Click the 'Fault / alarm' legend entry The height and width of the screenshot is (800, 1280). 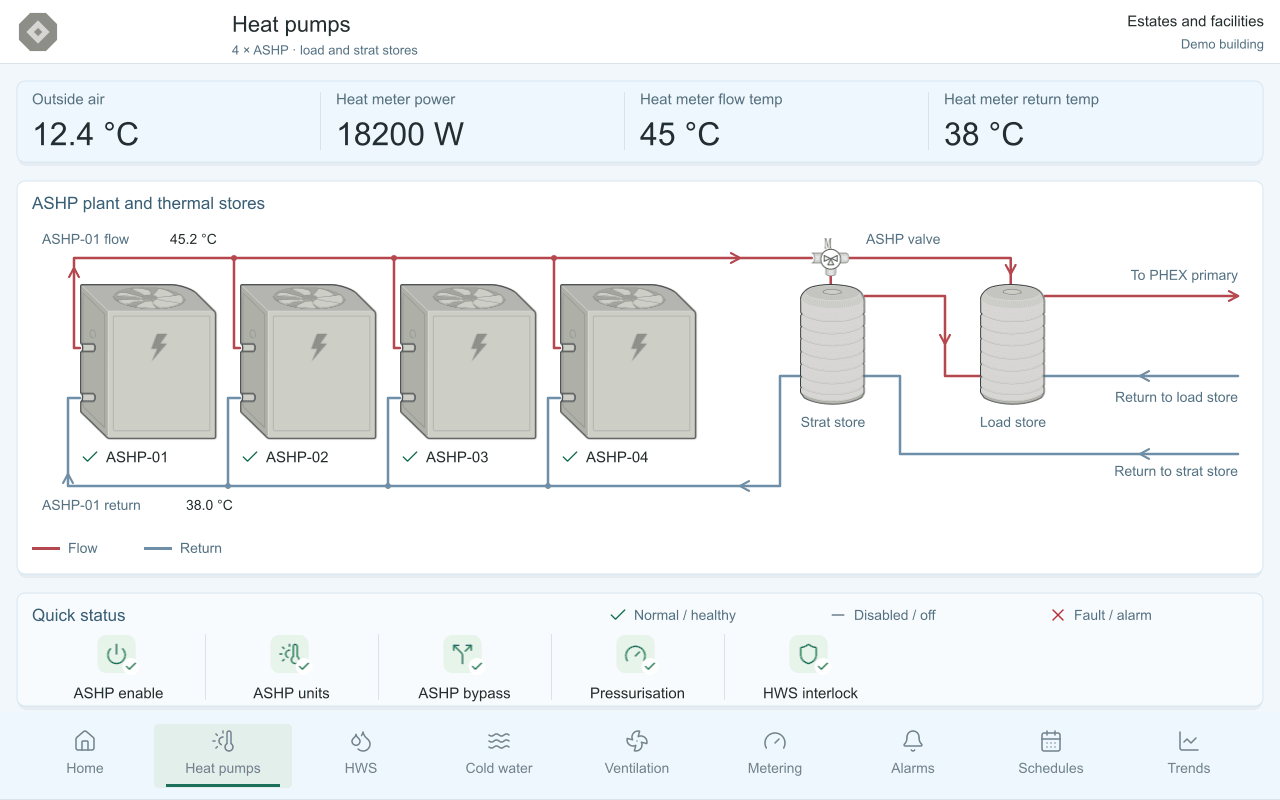(x=1101, y=615)
